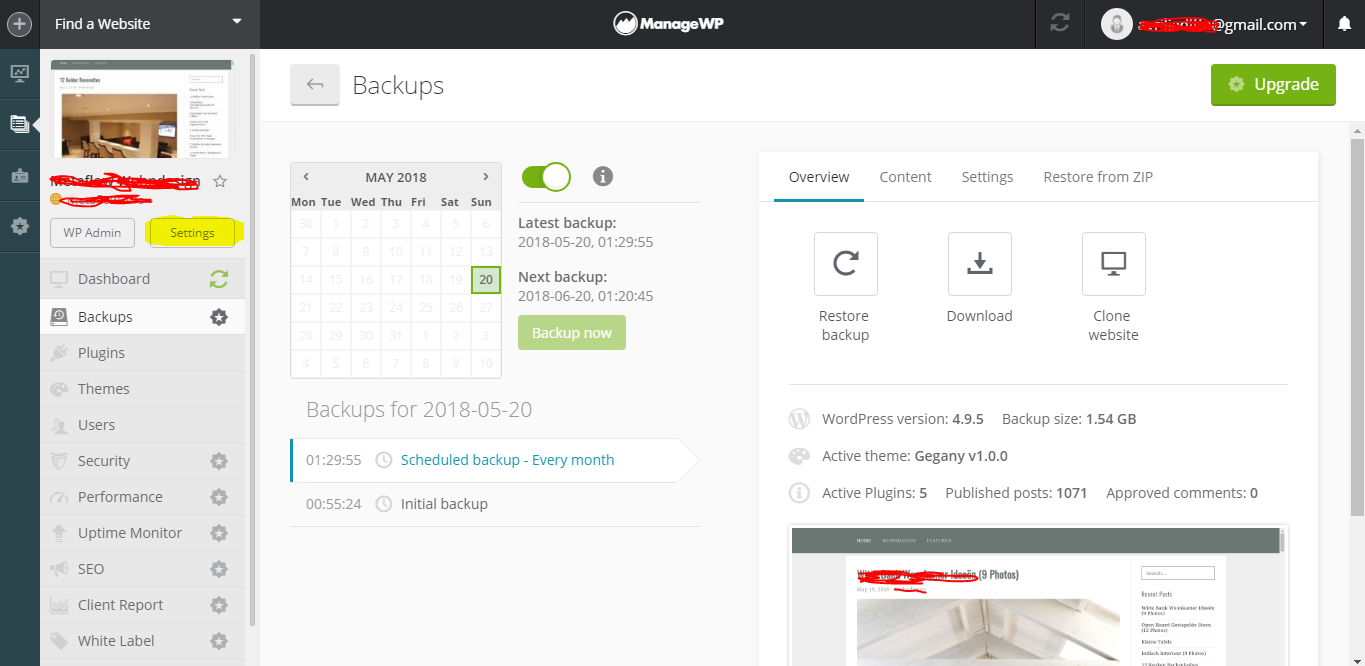Click the sidebar vertical scrollbar
Viewport: 1365px width, 666px height.
tap(252, 340)
